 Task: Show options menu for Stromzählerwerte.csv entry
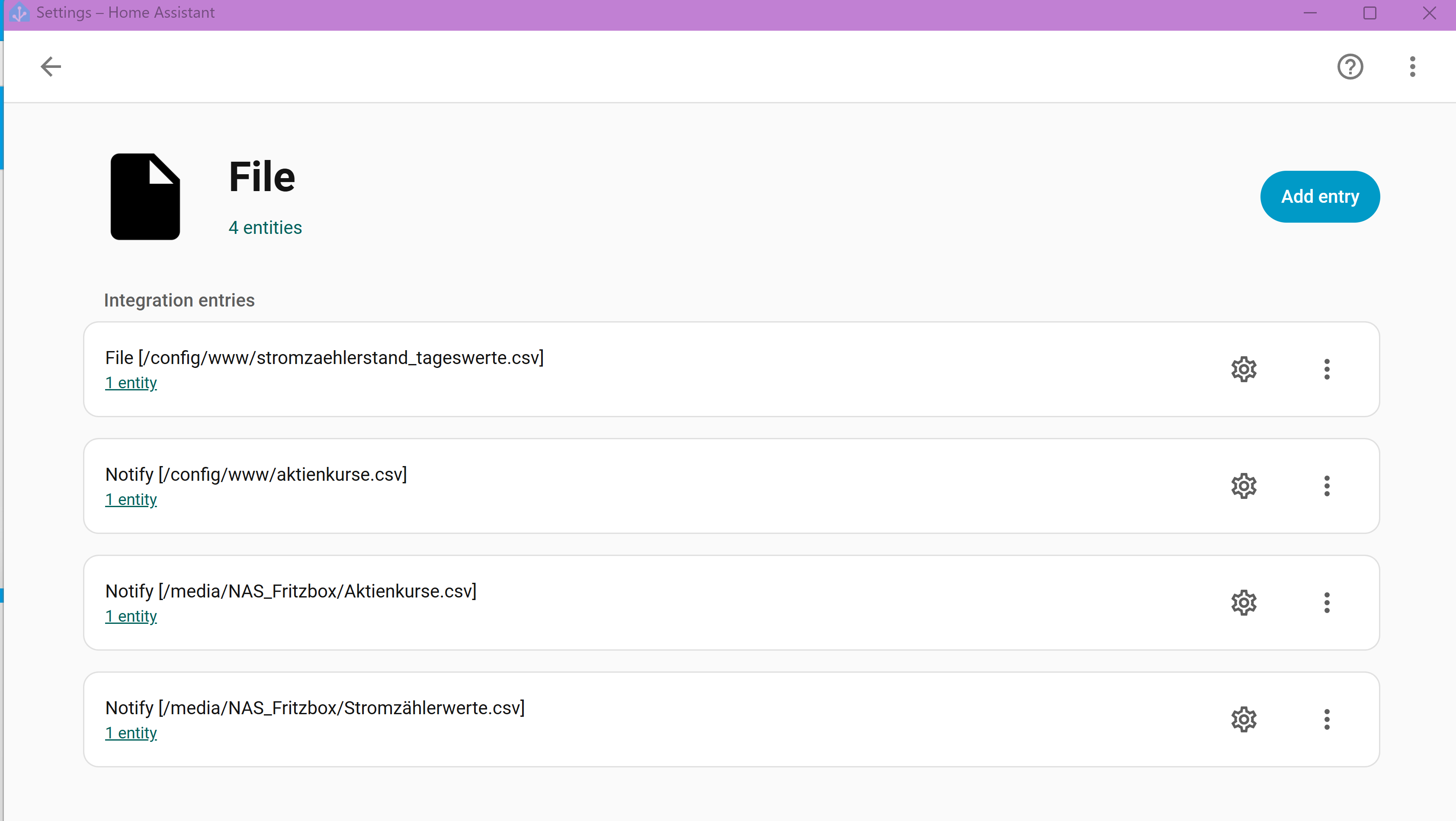(1327, 719)
